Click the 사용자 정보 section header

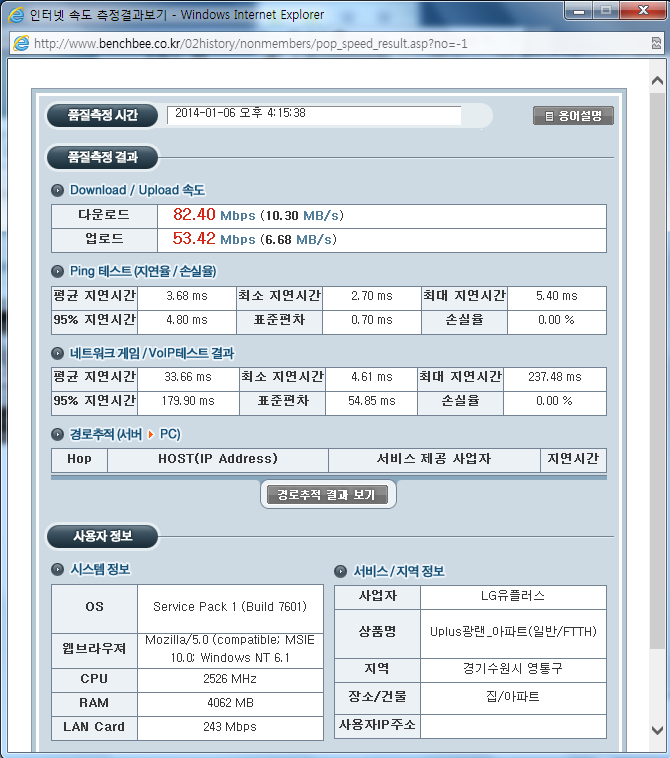pyautogui.click(x=102, y=536)
